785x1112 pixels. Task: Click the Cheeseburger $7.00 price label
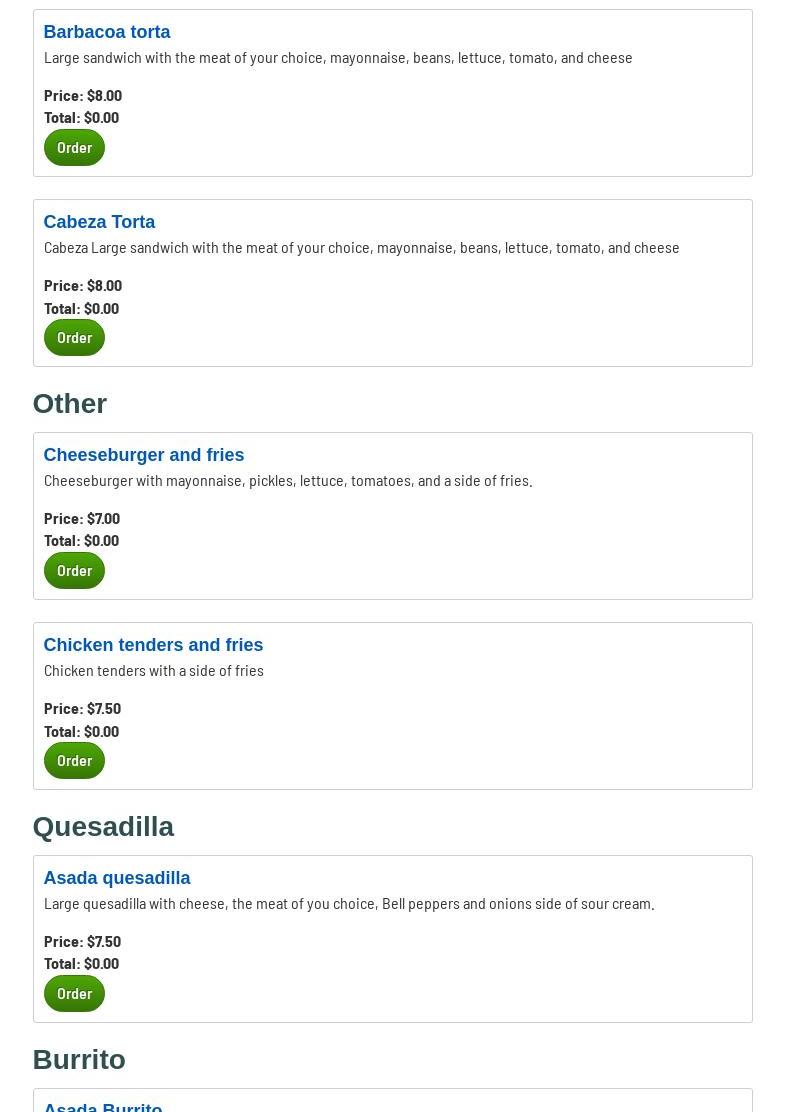pyautogui.click(x=82, y=518)
